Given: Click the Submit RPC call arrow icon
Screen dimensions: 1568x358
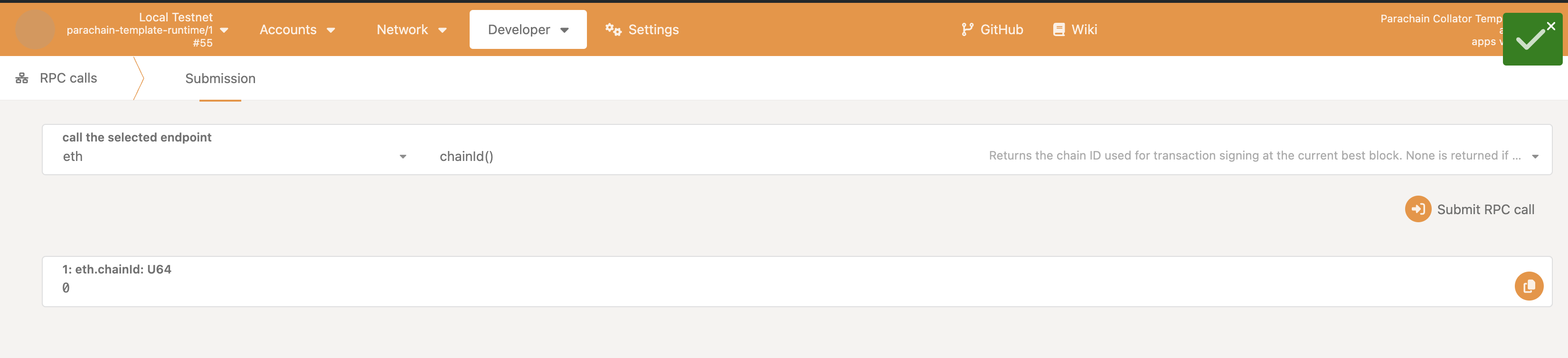Looking at the screenshot, I should point(1417,209).
